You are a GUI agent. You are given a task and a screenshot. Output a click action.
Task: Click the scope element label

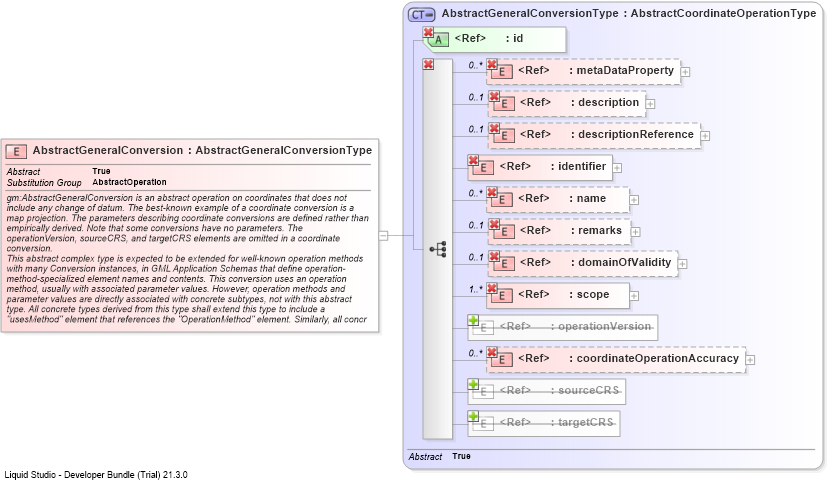point(593,295)
